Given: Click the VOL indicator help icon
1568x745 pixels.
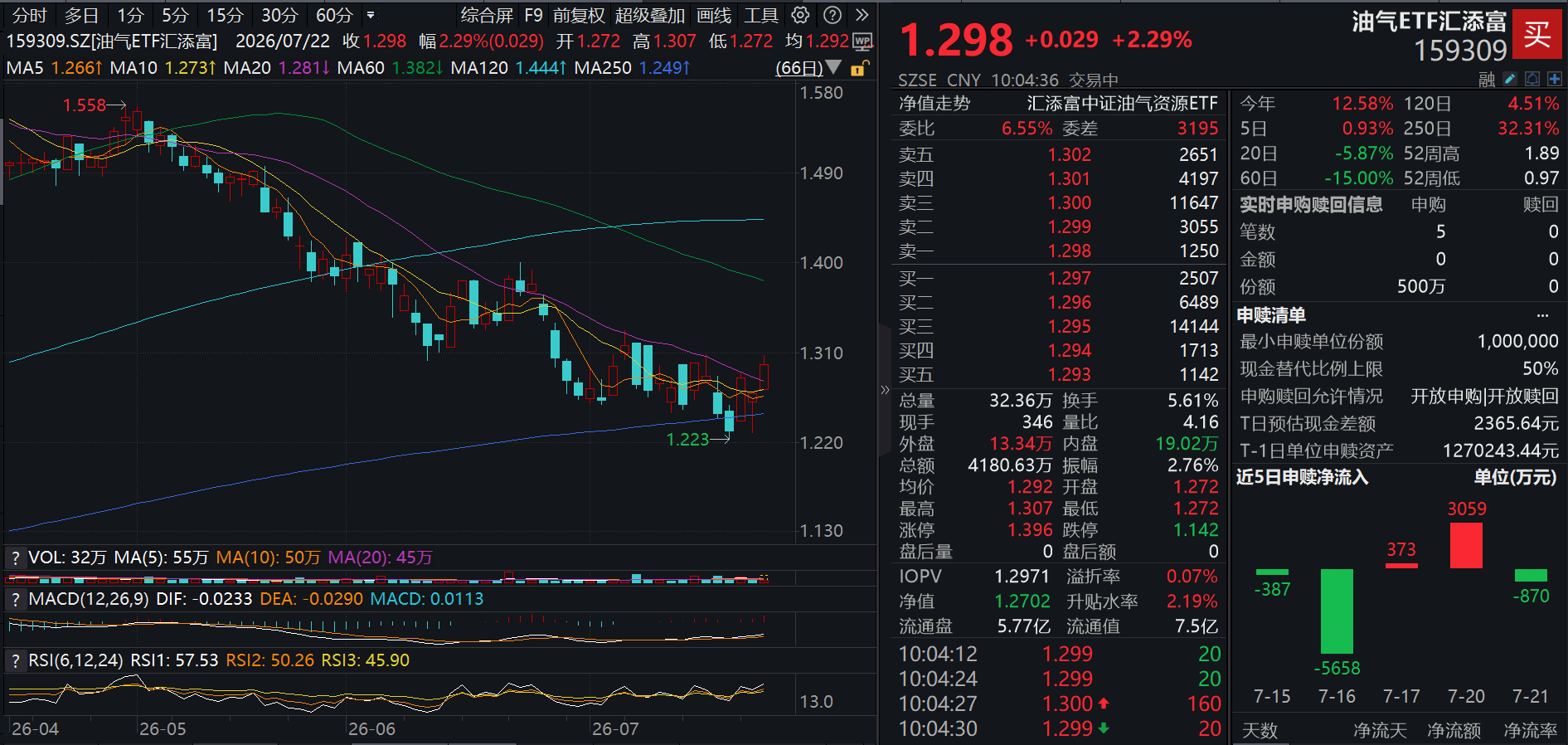Looking at the screenshot, I should pyautogui.click(x=15, y=558).
